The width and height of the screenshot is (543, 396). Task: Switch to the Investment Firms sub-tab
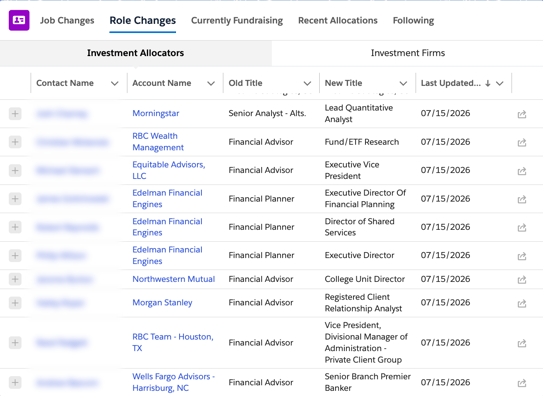coord(408,53)
